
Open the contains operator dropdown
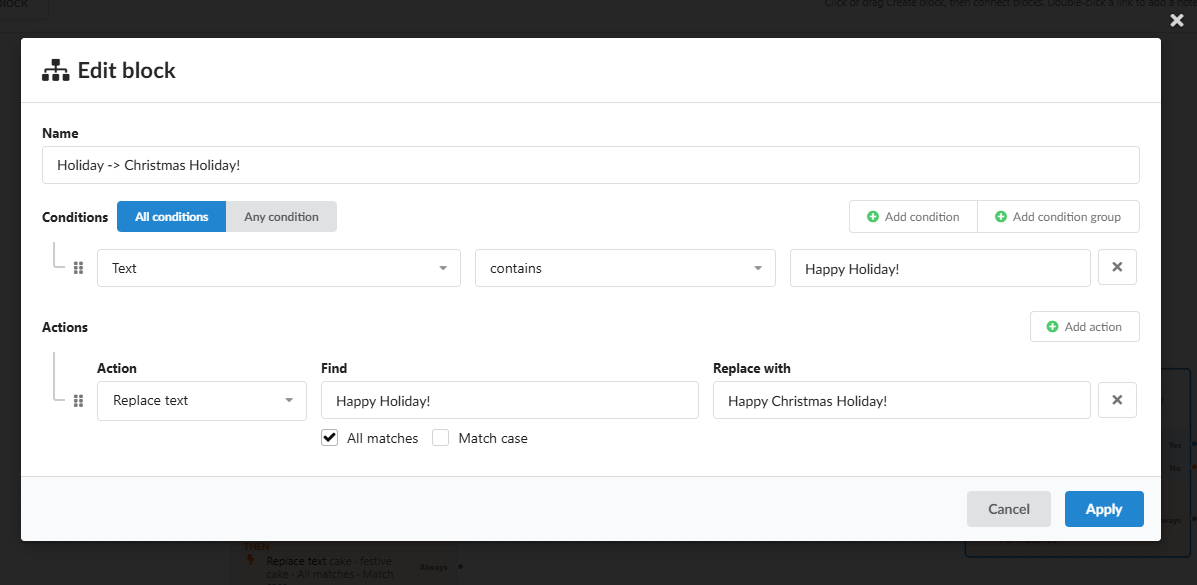(625, 268)
